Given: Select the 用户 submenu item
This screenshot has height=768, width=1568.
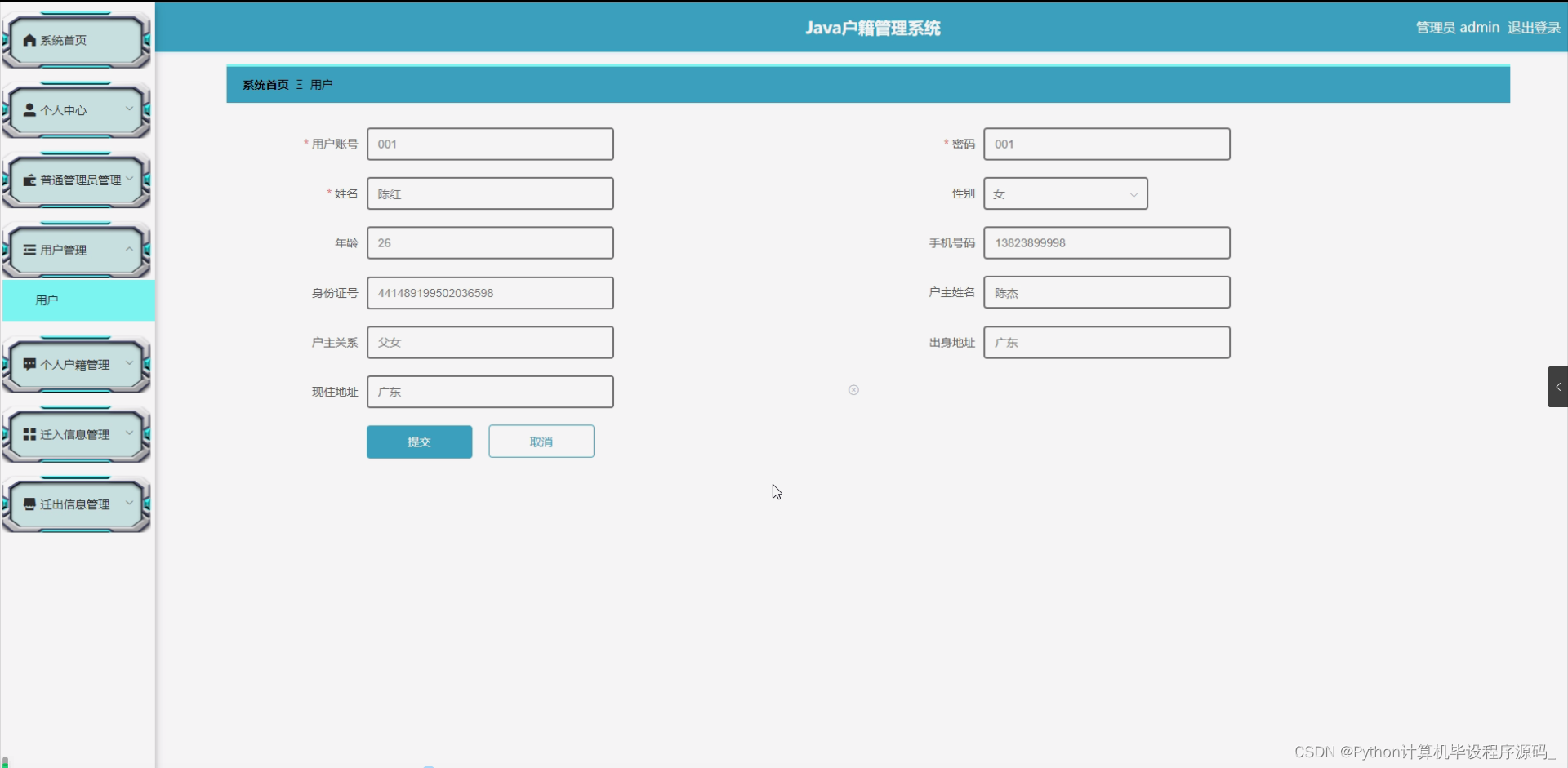Looking at the screenshot, I should click(x=47, y=300).
